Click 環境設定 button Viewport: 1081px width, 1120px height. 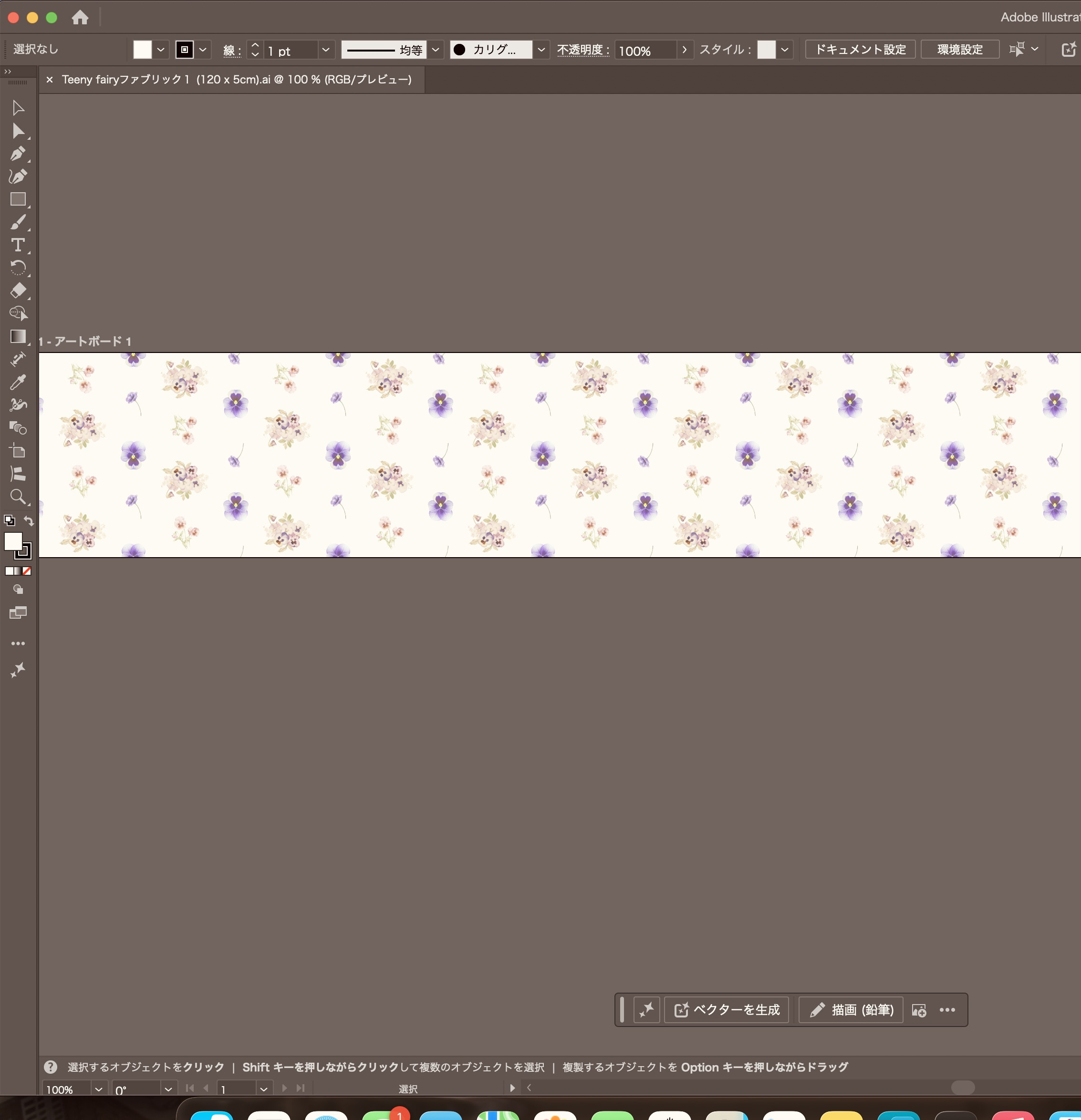[959, 50]
